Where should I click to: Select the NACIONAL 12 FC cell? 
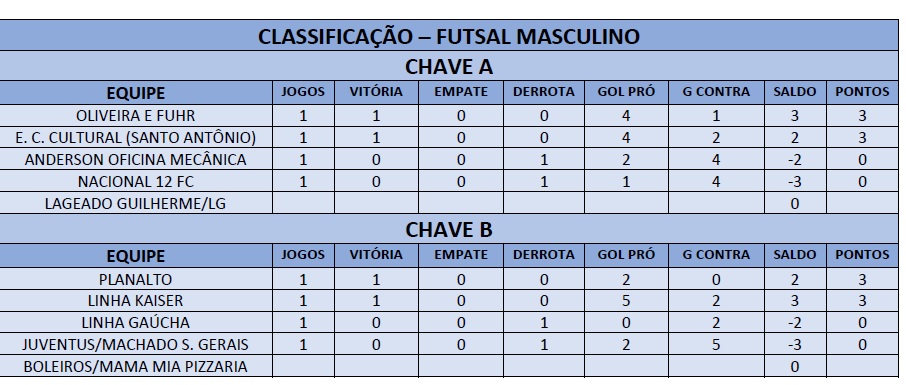136,182
